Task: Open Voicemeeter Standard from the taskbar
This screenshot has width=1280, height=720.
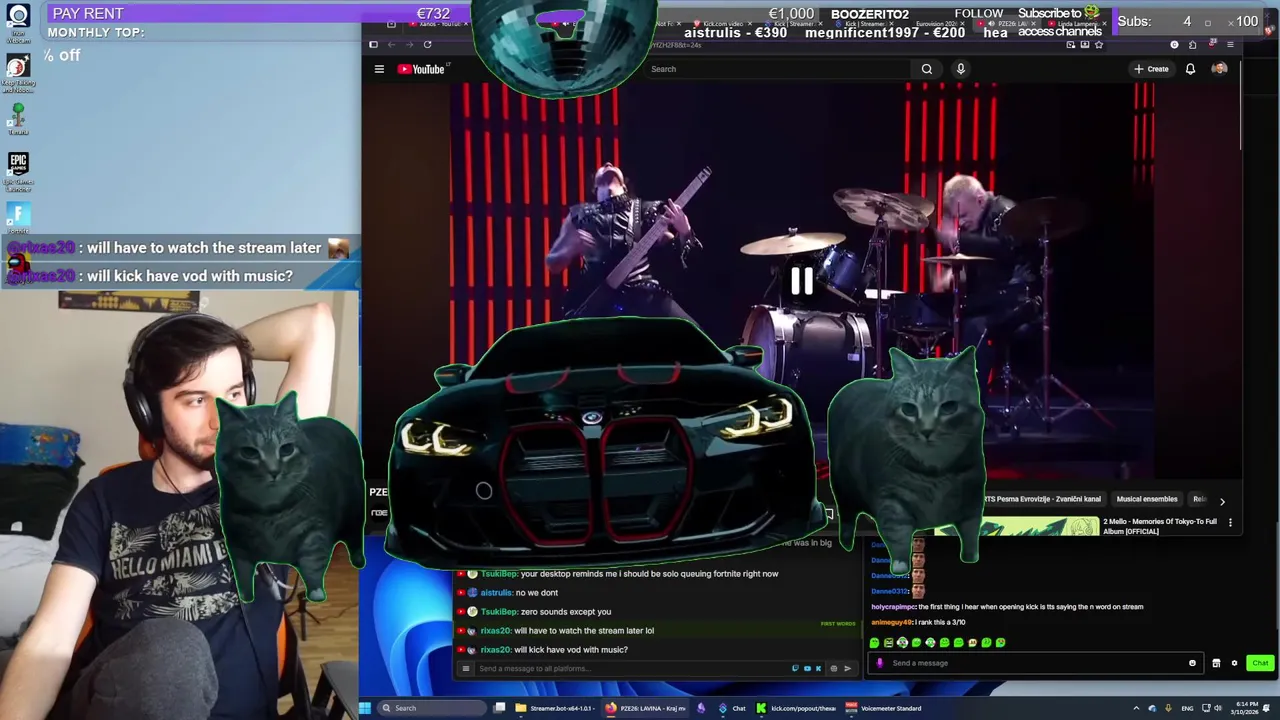Action: tap(885, 708)
